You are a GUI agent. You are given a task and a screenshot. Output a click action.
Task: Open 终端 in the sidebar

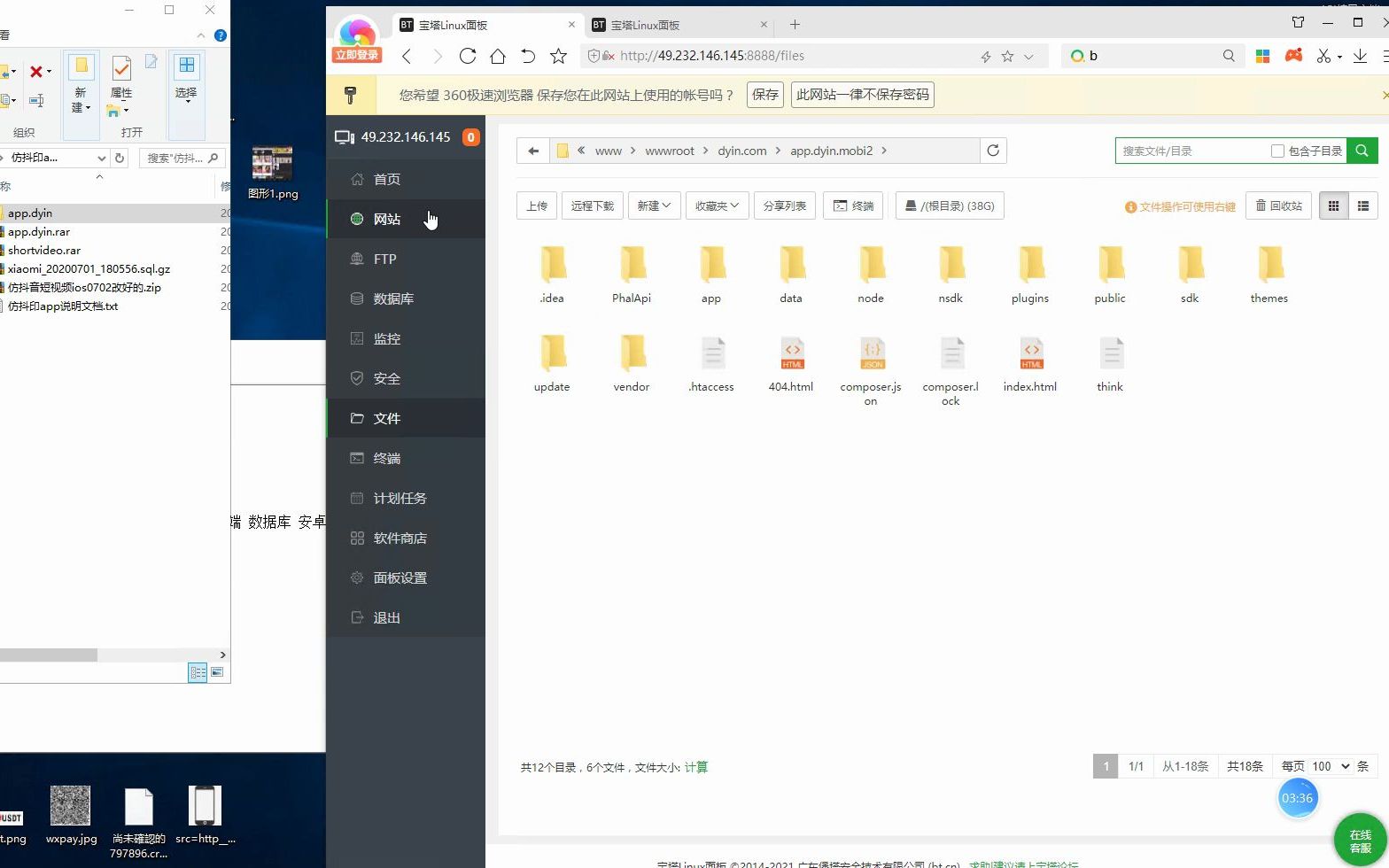point(406,458)
